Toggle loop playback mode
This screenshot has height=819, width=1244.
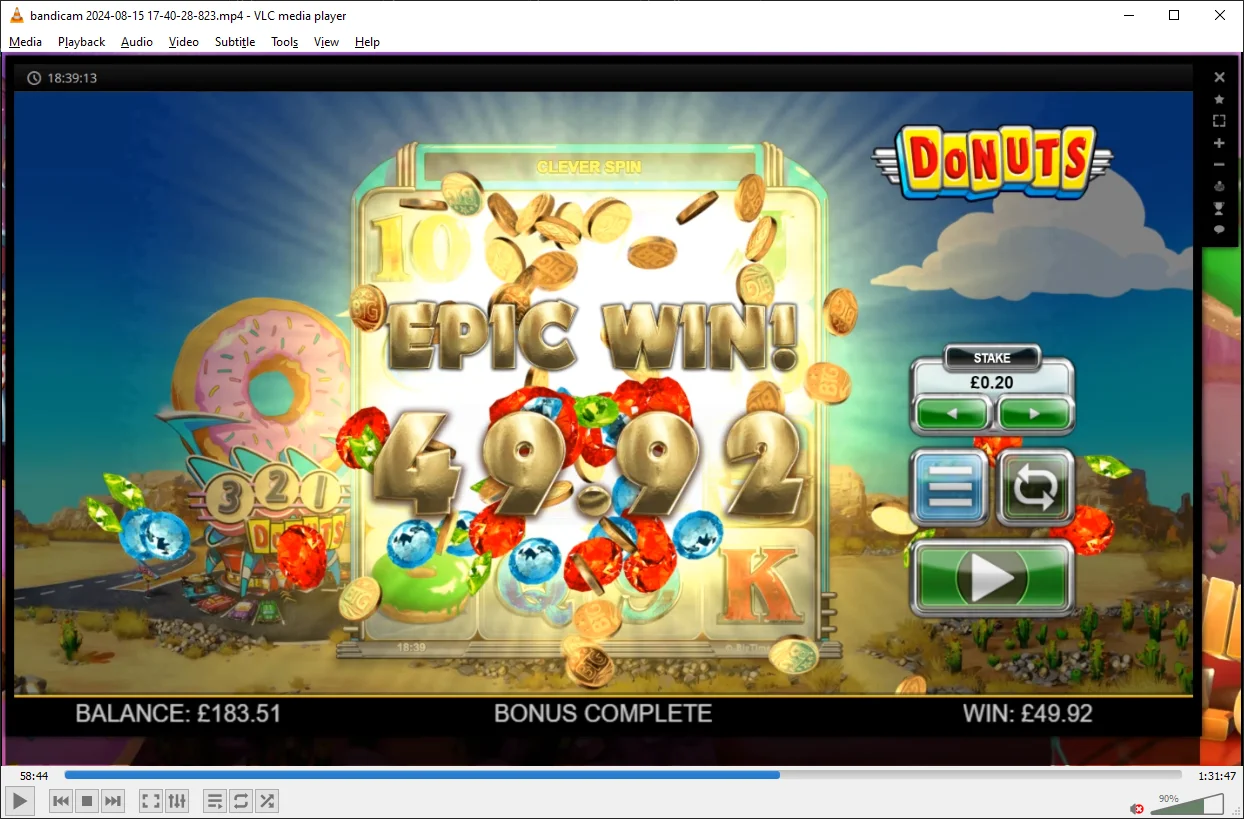pos(241,801)
